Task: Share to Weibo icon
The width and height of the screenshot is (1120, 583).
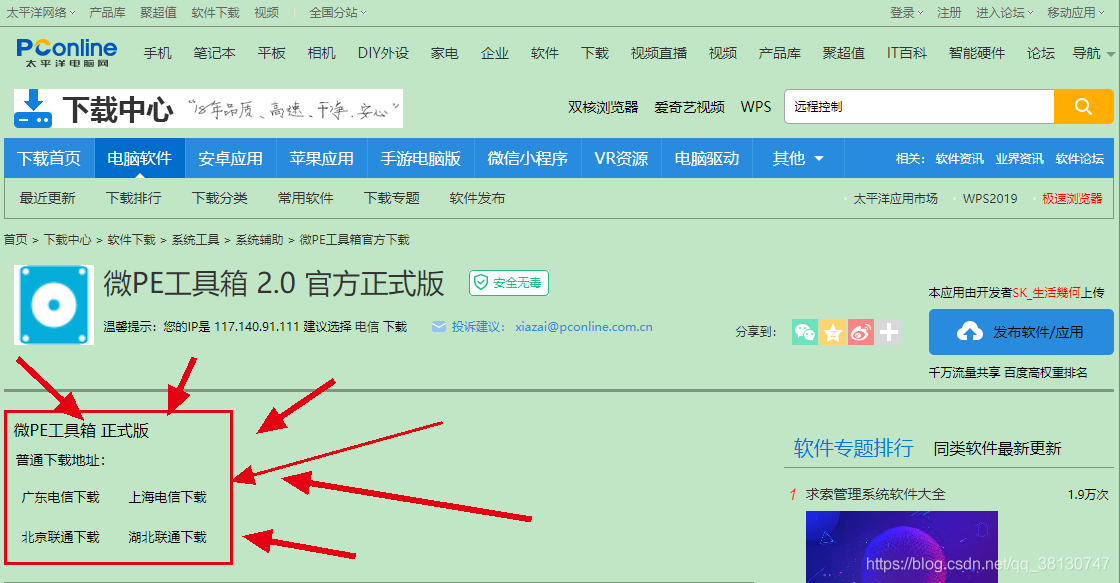Action: (861, 332)
